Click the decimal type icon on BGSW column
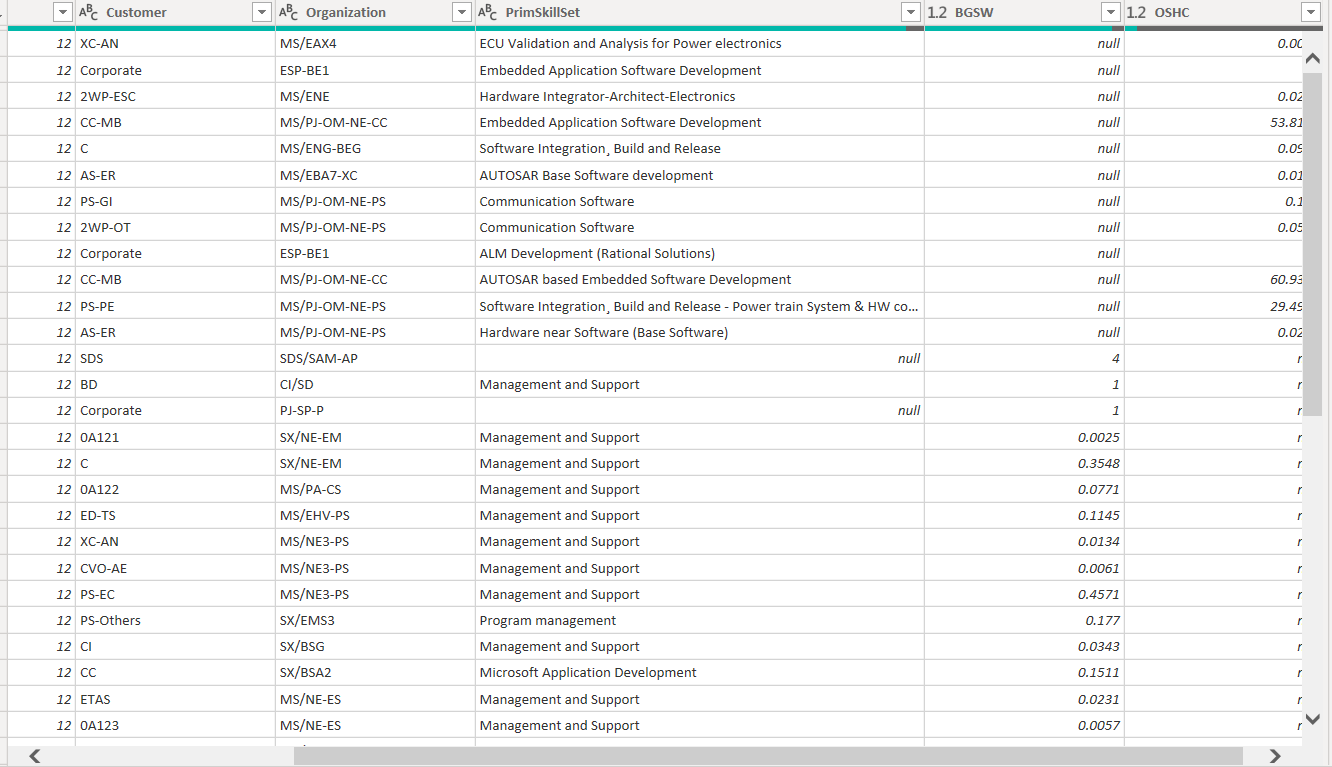Screen dimensions: 1332x767 pyautogui.click(x=937, y=12)
